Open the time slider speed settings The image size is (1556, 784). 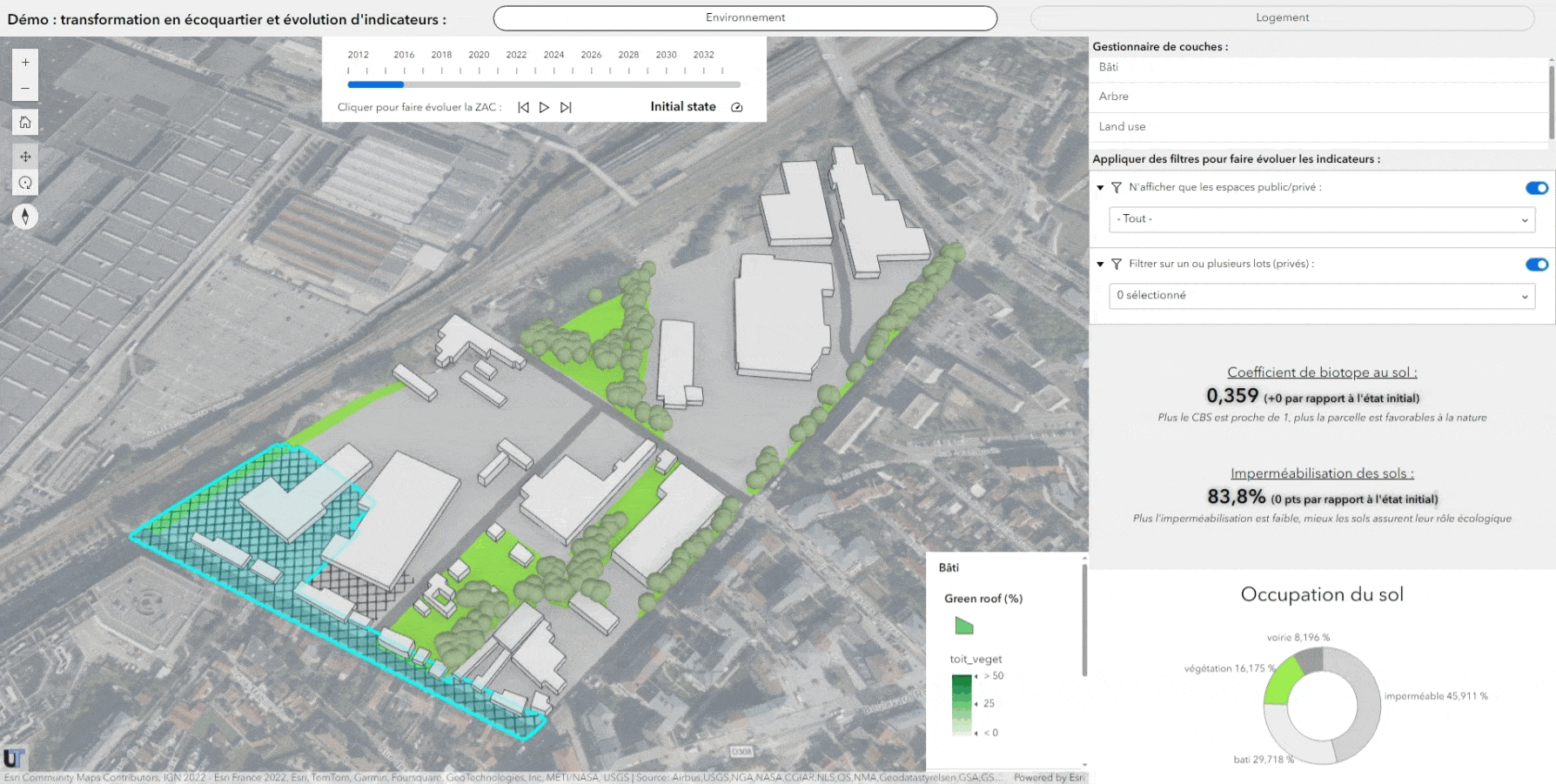click(x=737, y=107)
